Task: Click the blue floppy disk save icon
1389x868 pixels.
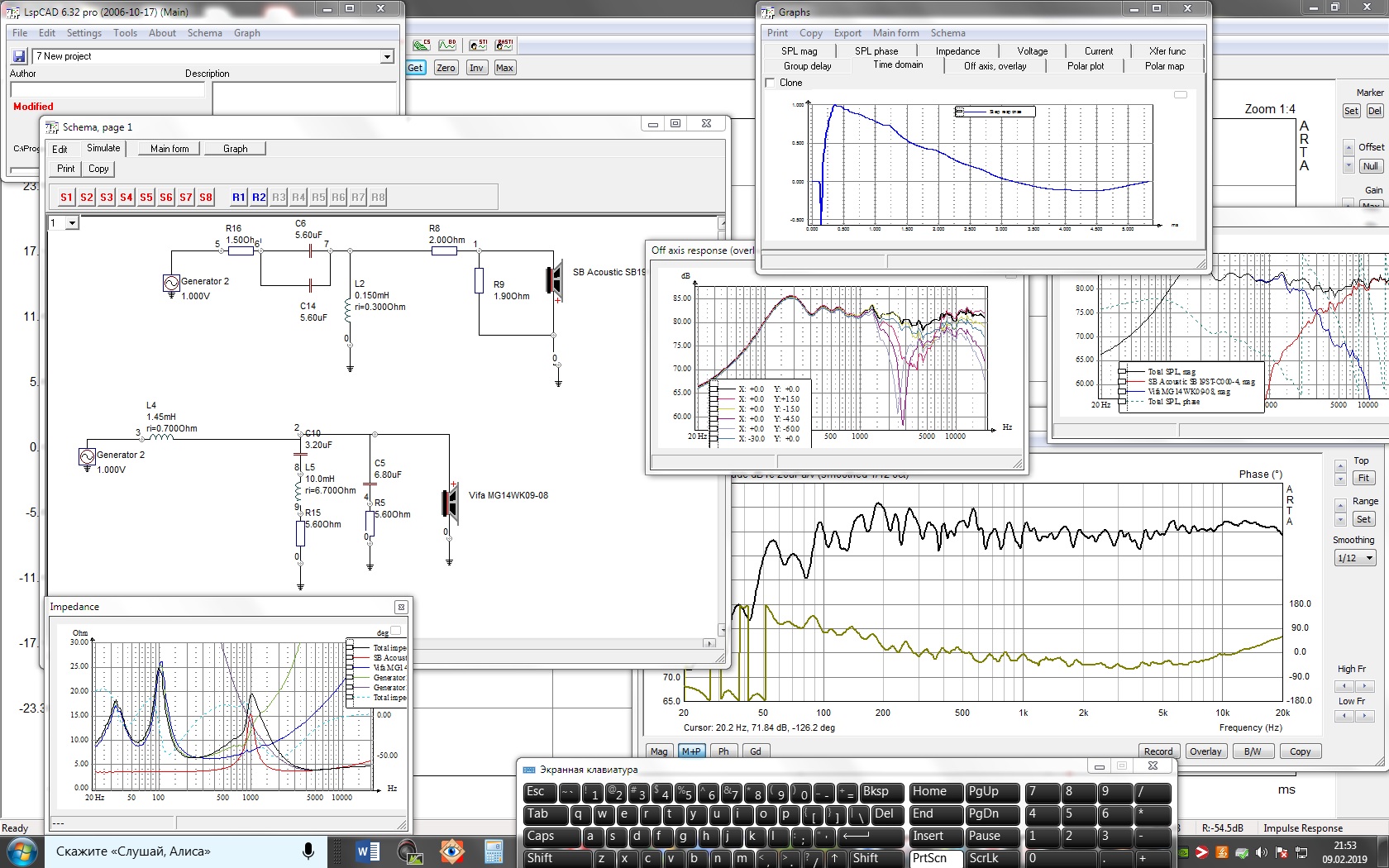Action: pos(19,56)
